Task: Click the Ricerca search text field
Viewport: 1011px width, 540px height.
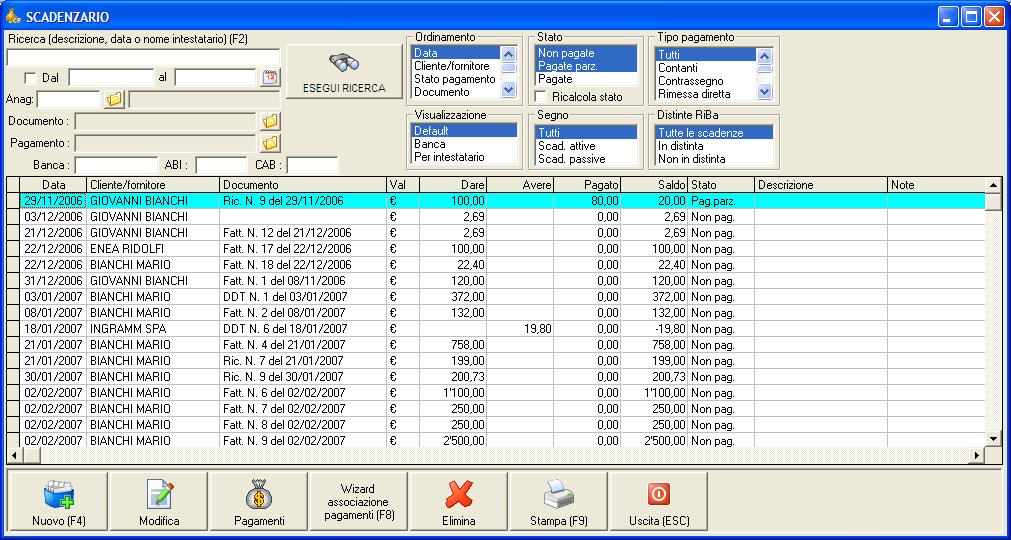Action: tap(143, 57)
